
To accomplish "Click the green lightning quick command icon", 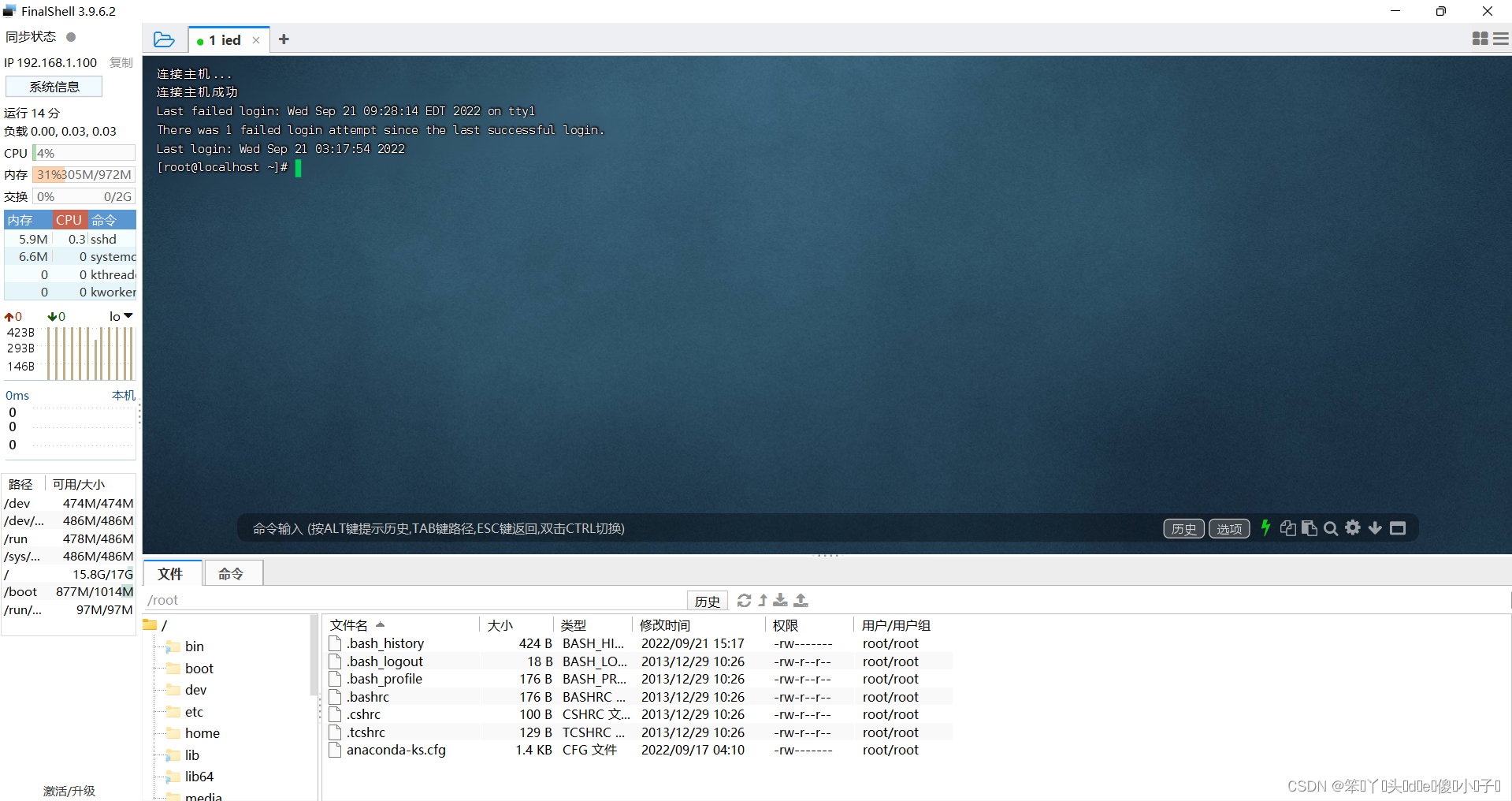I will [1265, 528].
